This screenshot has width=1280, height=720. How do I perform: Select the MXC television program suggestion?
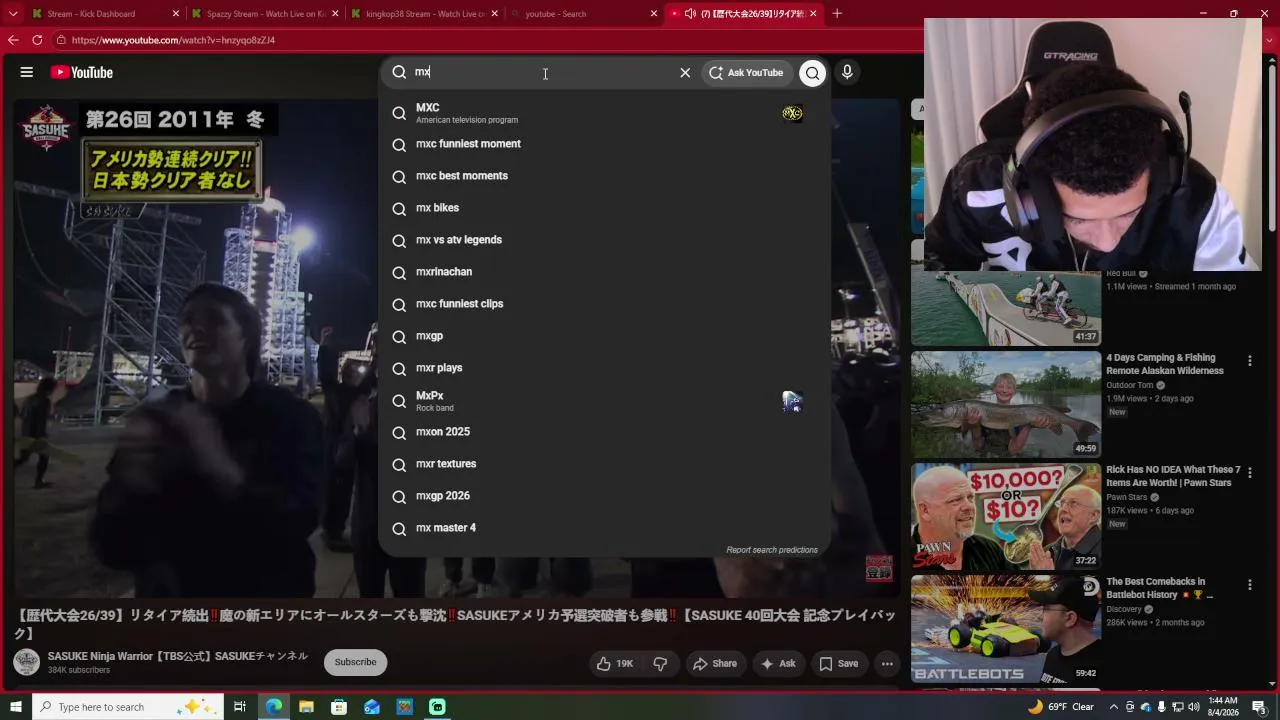tap(605, 113)
